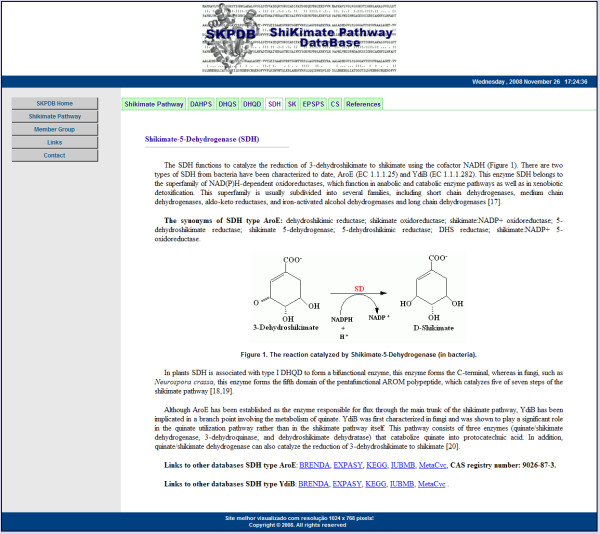The image size is (600, 534).
Task: Open the DHQS tab
Action: [x=227, y=104]
